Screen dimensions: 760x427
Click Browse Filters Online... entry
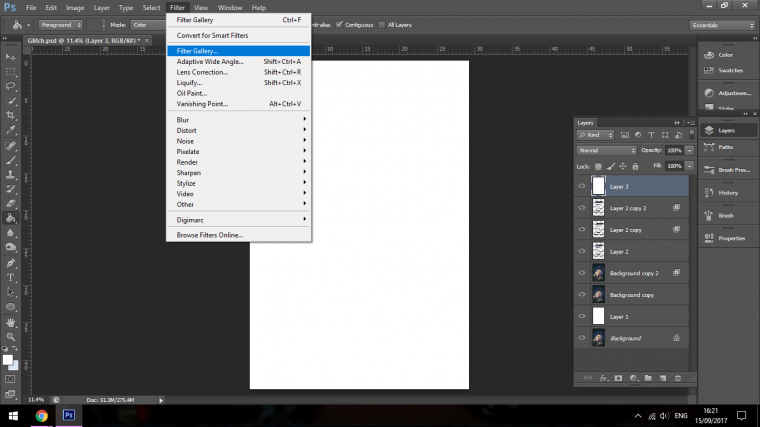238,235
